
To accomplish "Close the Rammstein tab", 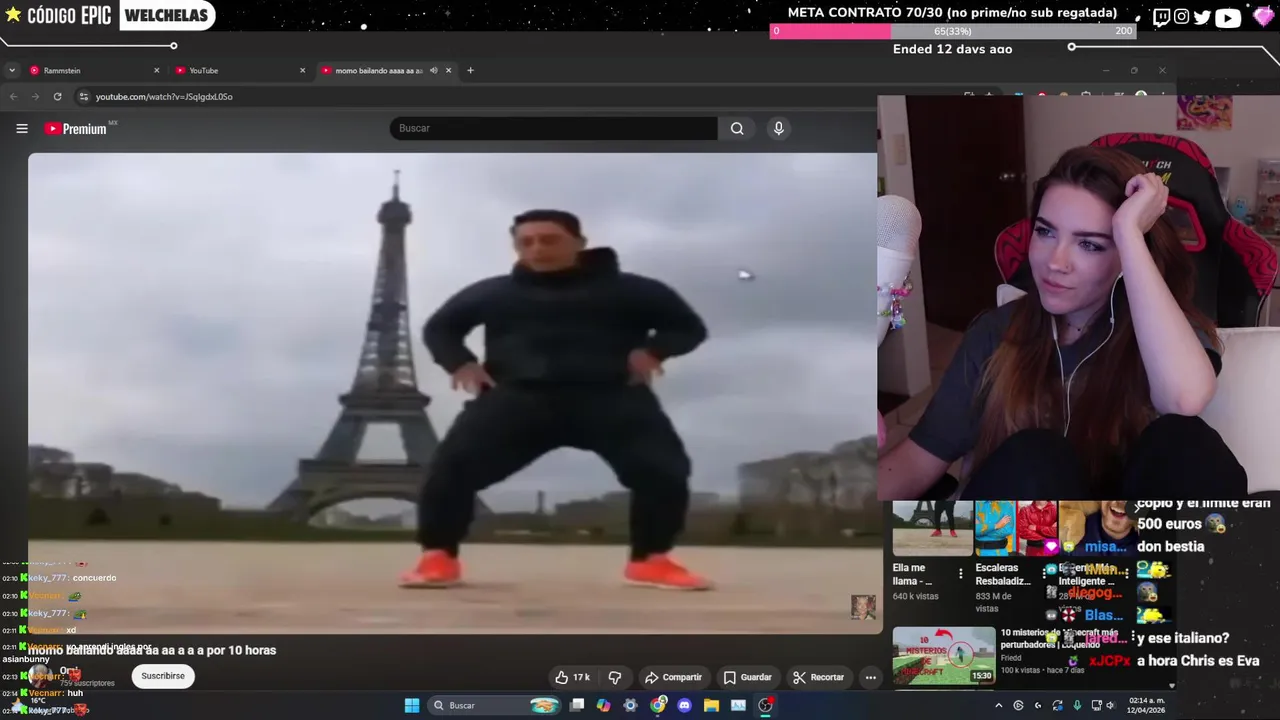I will pyautogui.click(x=156, y=70).
